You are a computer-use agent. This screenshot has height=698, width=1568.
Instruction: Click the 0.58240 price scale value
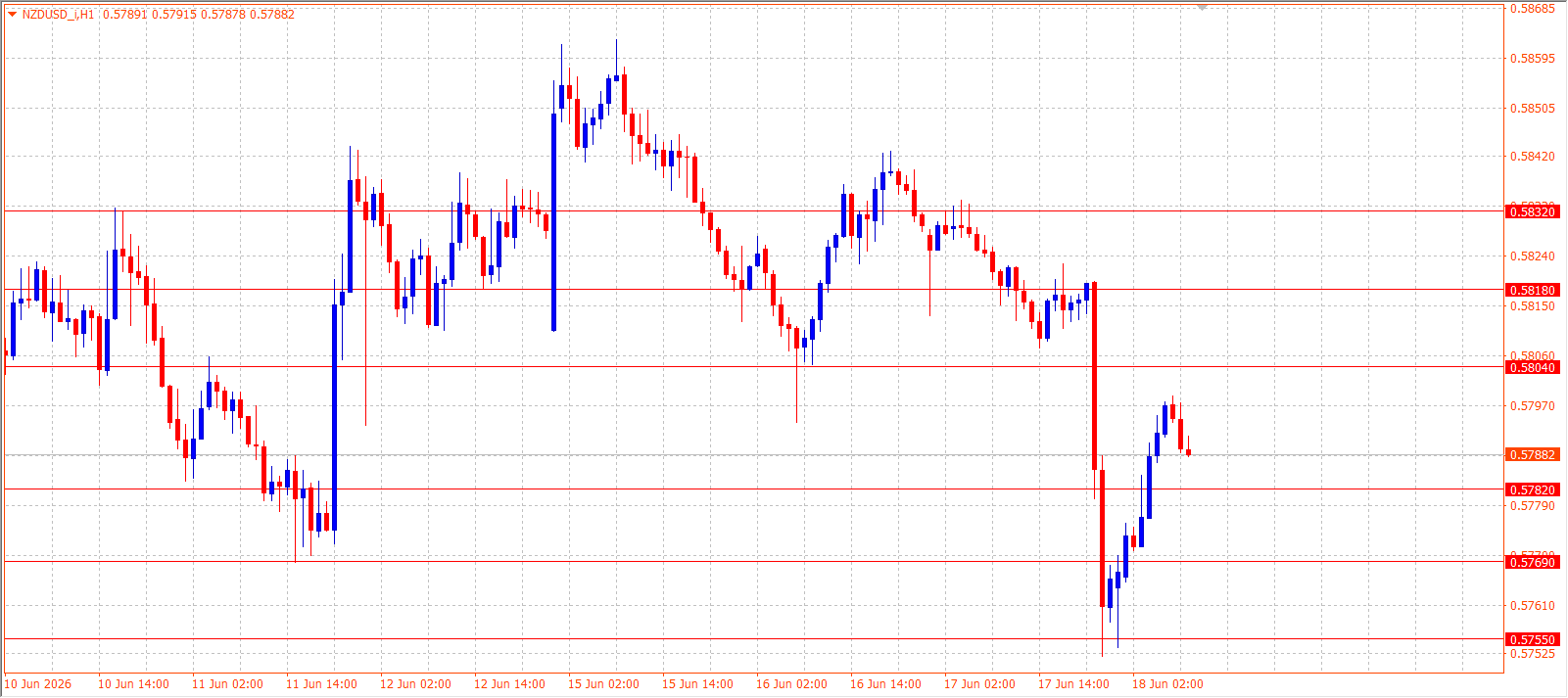(x=1532, y=256)
